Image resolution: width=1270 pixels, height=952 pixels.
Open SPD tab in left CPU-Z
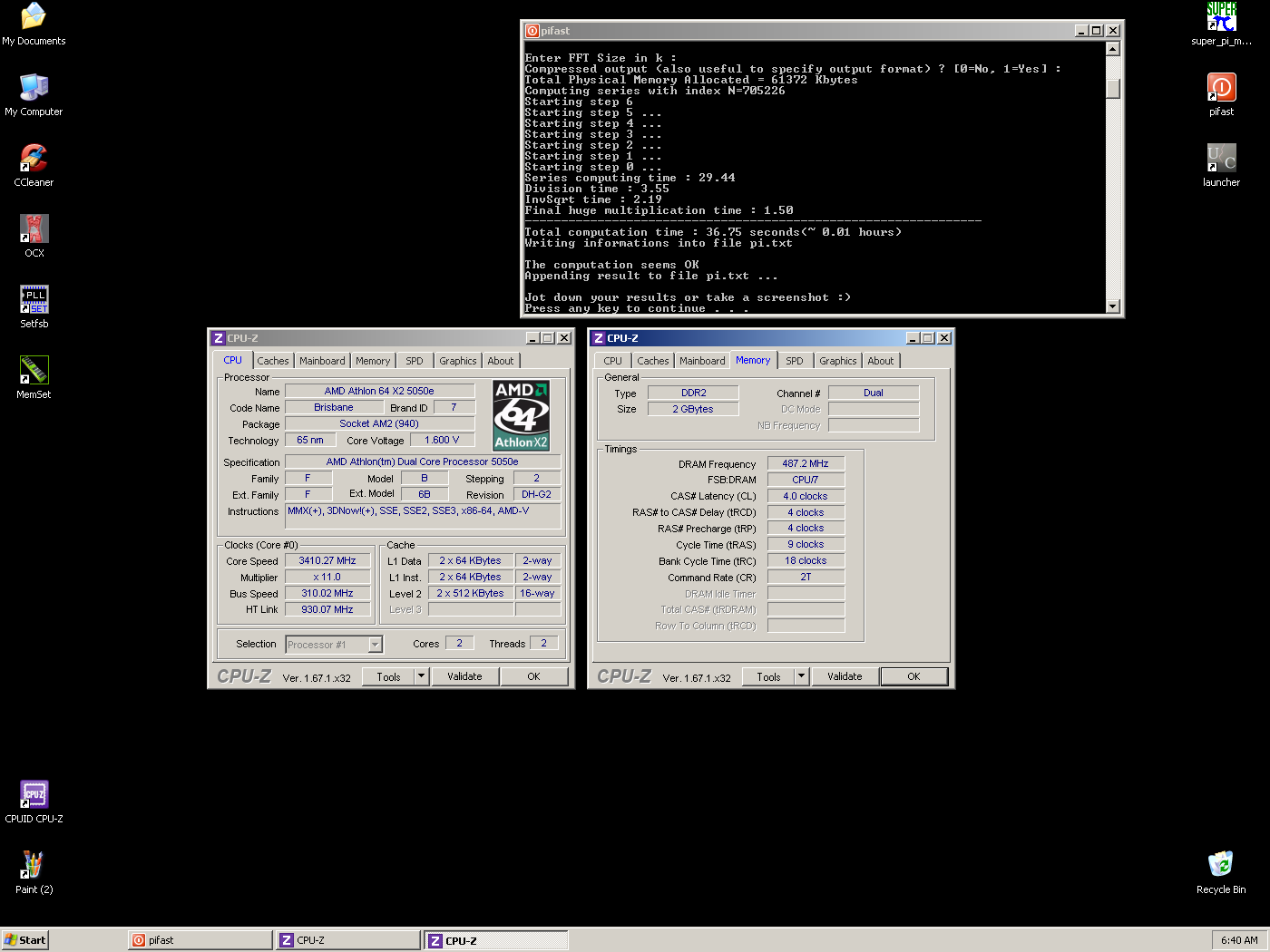pos(415,361)
